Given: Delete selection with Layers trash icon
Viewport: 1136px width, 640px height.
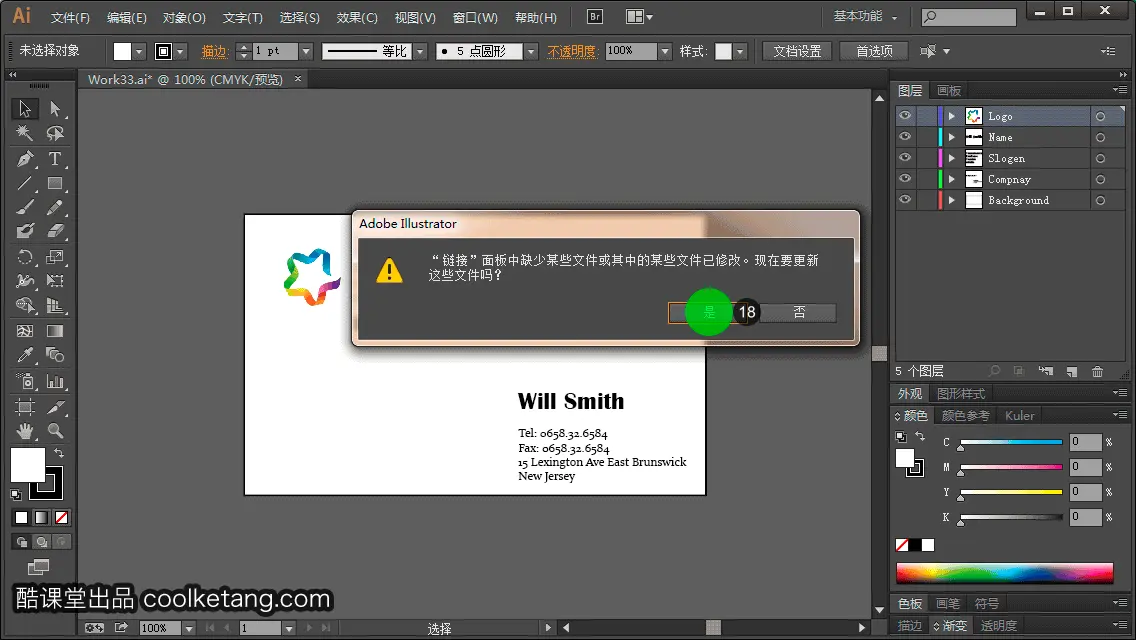Looking at the screenshot, I should [1098, 371].
